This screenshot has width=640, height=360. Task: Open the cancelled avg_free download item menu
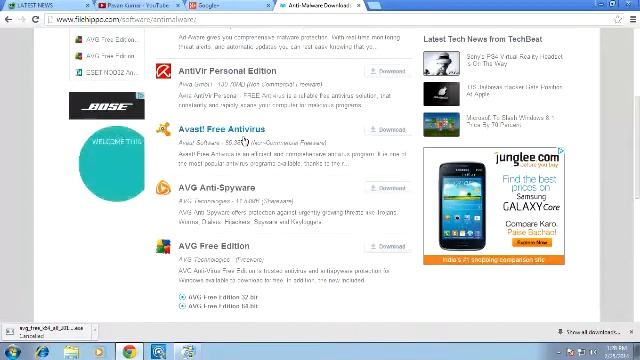95,330
